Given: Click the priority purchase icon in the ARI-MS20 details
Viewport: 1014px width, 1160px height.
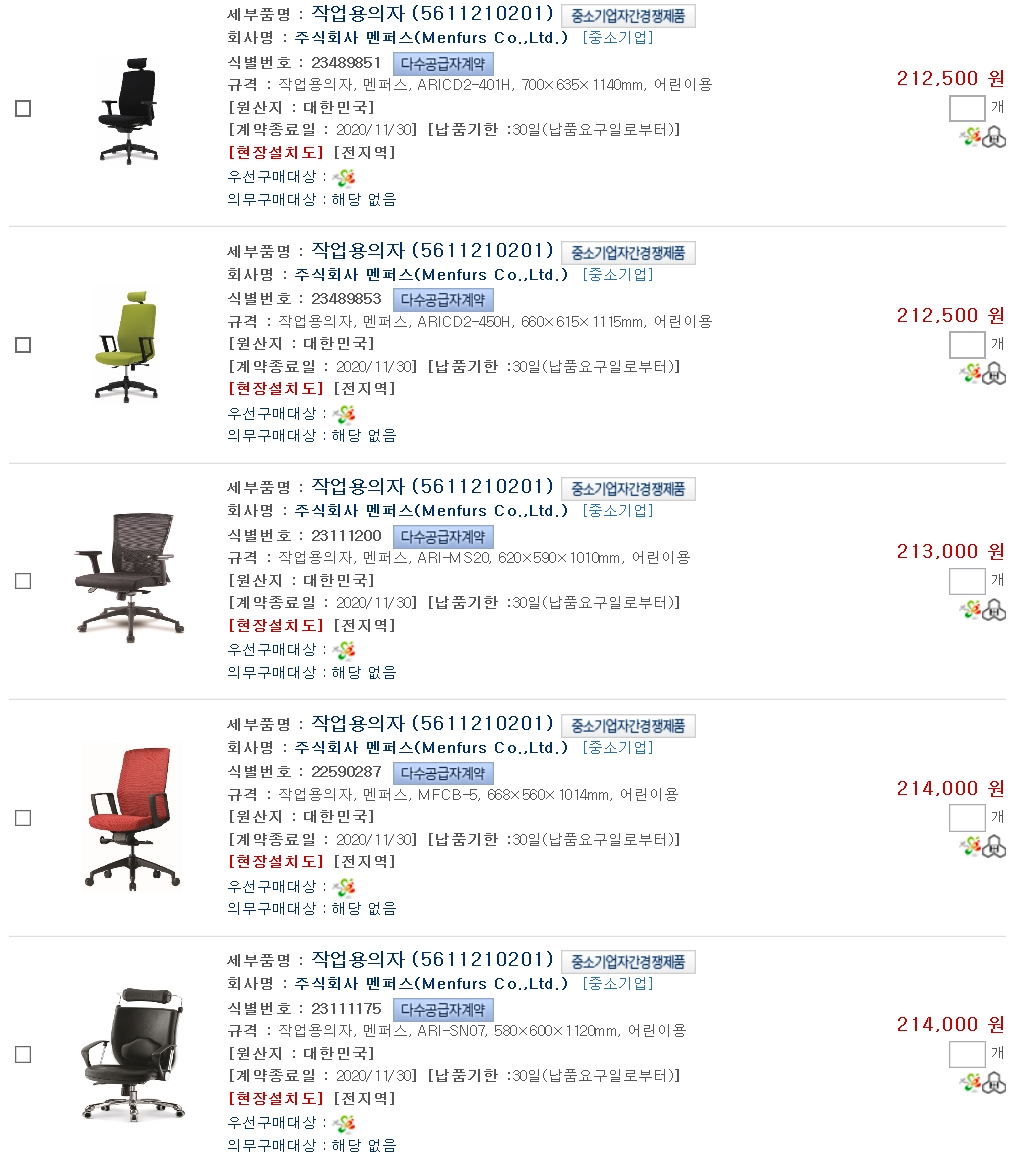Looking at the screenshot, I should point(344,650).
